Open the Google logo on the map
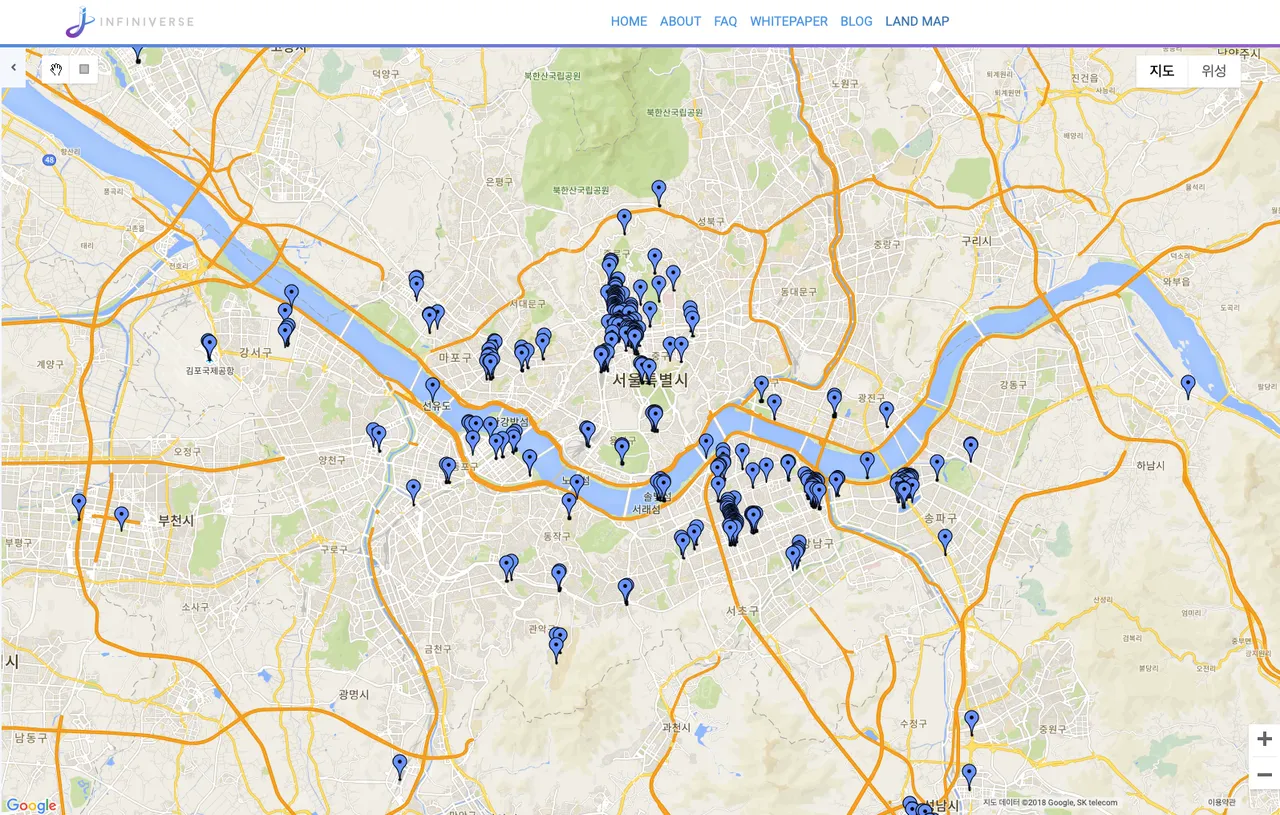The width and height of the screenshot is (1280, 815). click(31, 806)
